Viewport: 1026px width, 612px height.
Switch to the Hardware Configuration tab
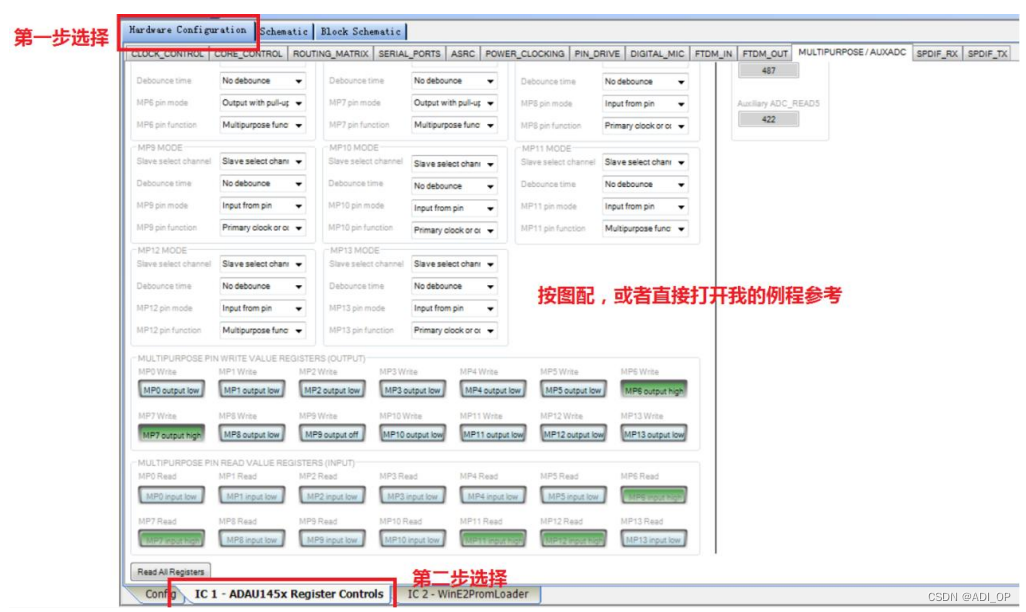click(188, 30)
